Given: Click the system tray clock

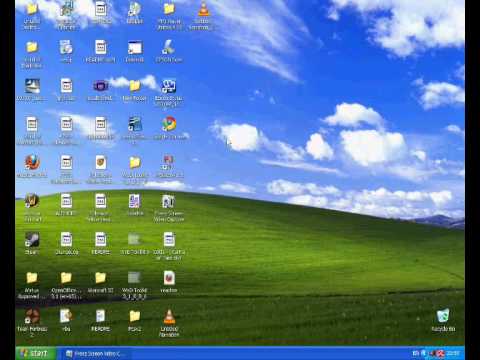Looking at the screenshot, I should click(453, 353).
